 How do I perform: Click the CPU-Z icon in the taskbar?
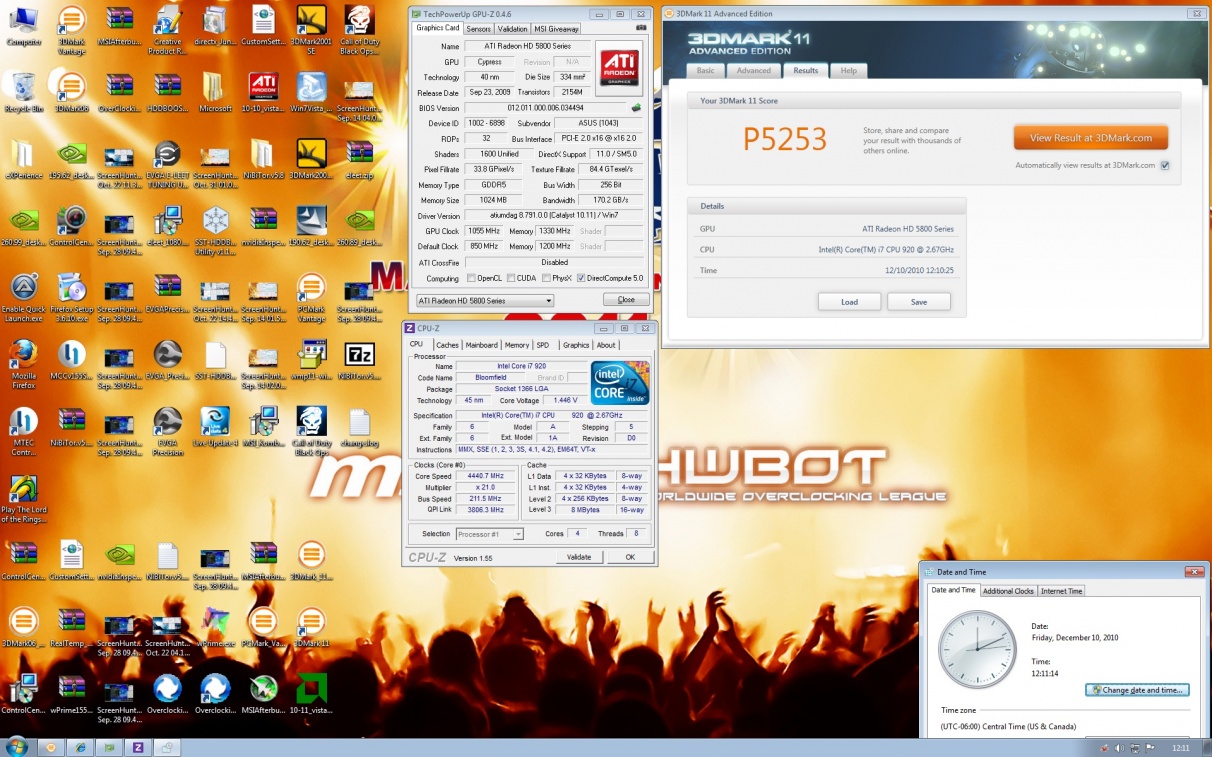[138, 747]
